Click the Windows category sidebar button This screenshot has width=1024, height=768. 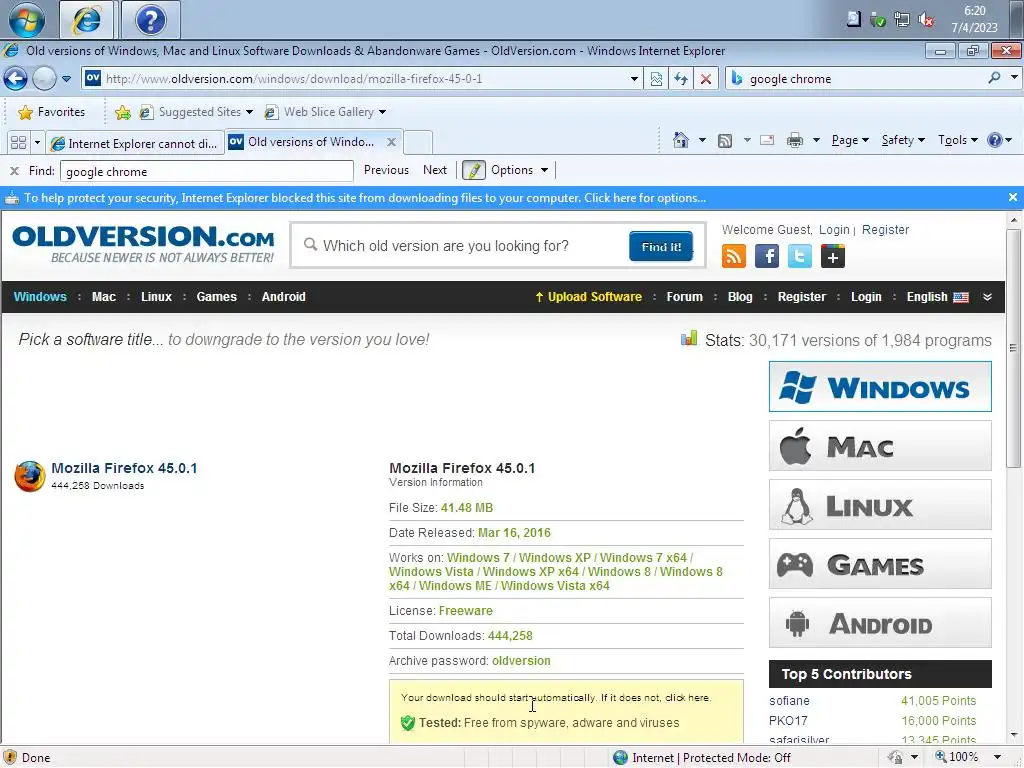point(880,387)
